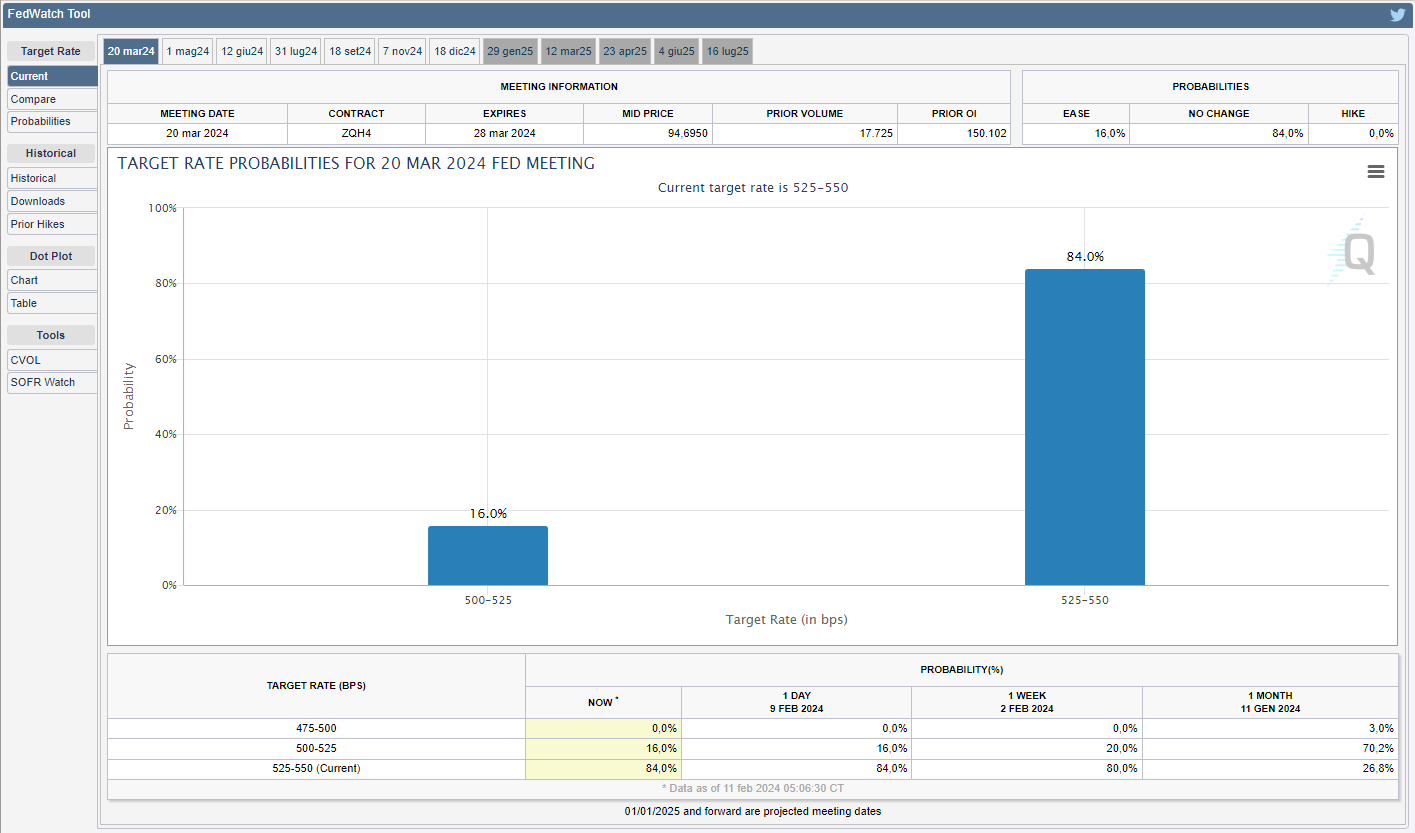Show the Dot Plot Chart
This screenshot has width=1415, height=833.
[52, 280]
